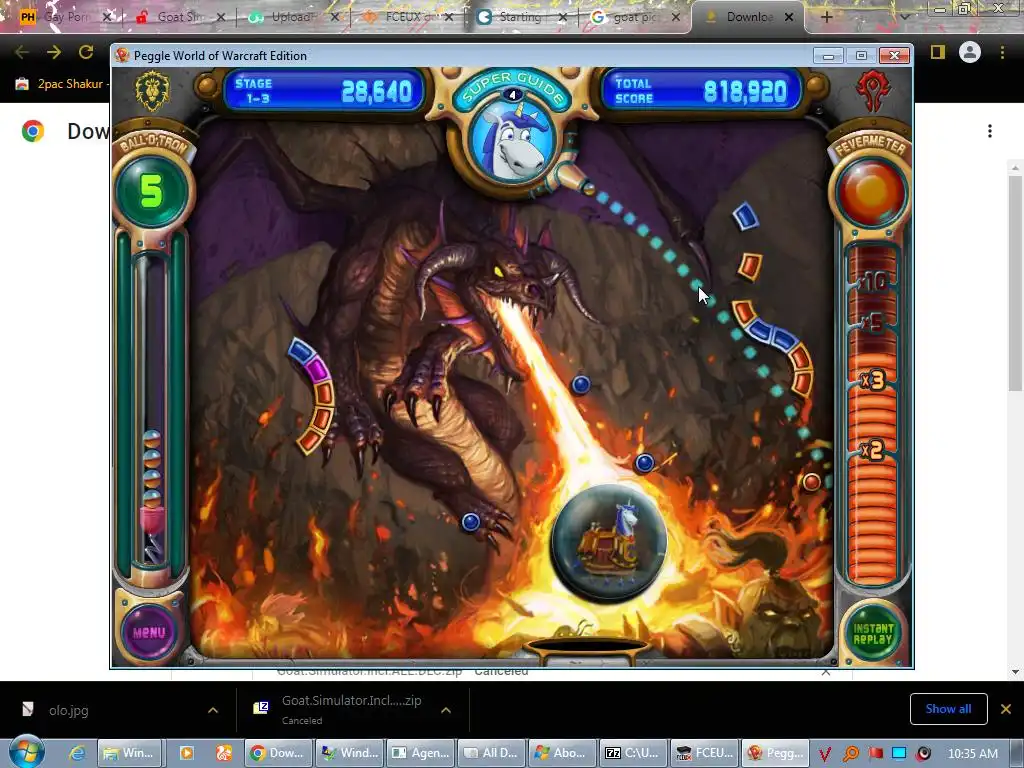The width and height of the screenshot is (1024, 768).
Task: Hit the orange round peg at right edge
Action: coord(812,482)
